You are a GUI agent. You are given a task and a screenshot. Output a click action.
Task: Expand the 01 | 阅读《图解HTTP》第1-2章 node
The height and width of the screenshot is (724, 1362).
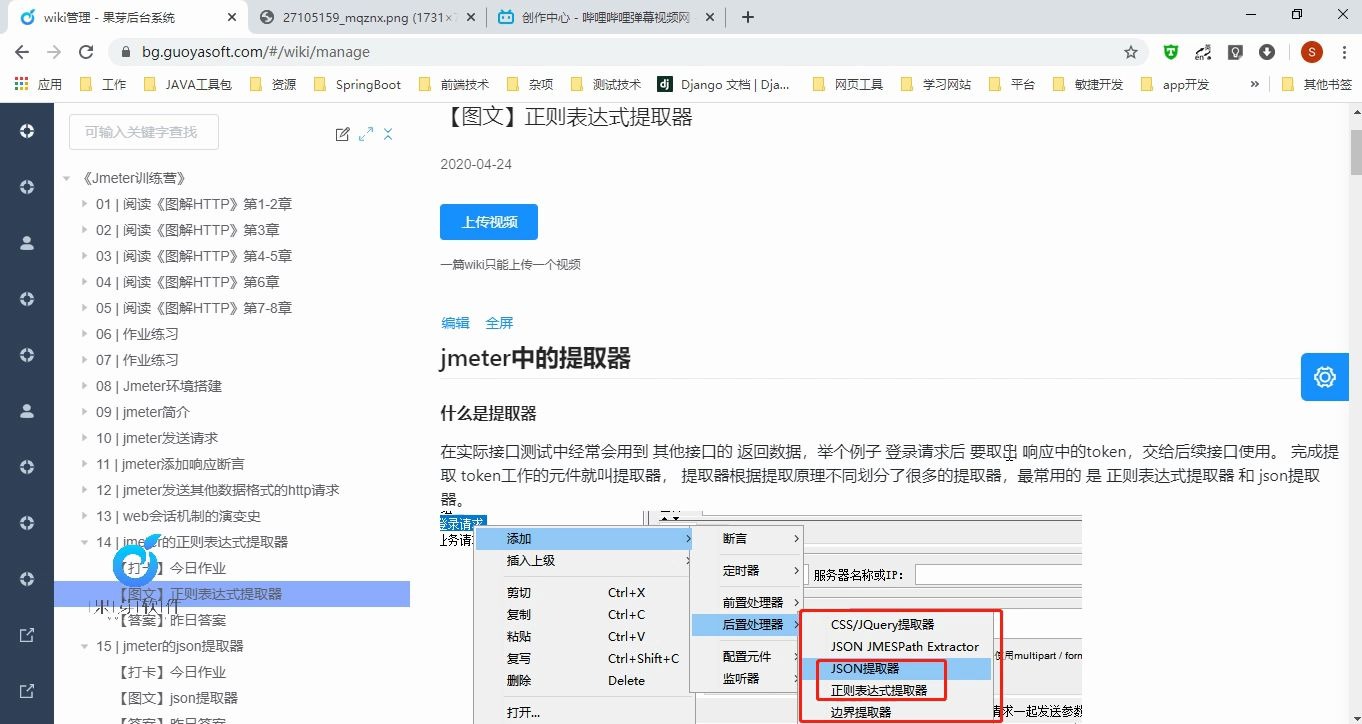click(x=85, y=204)
